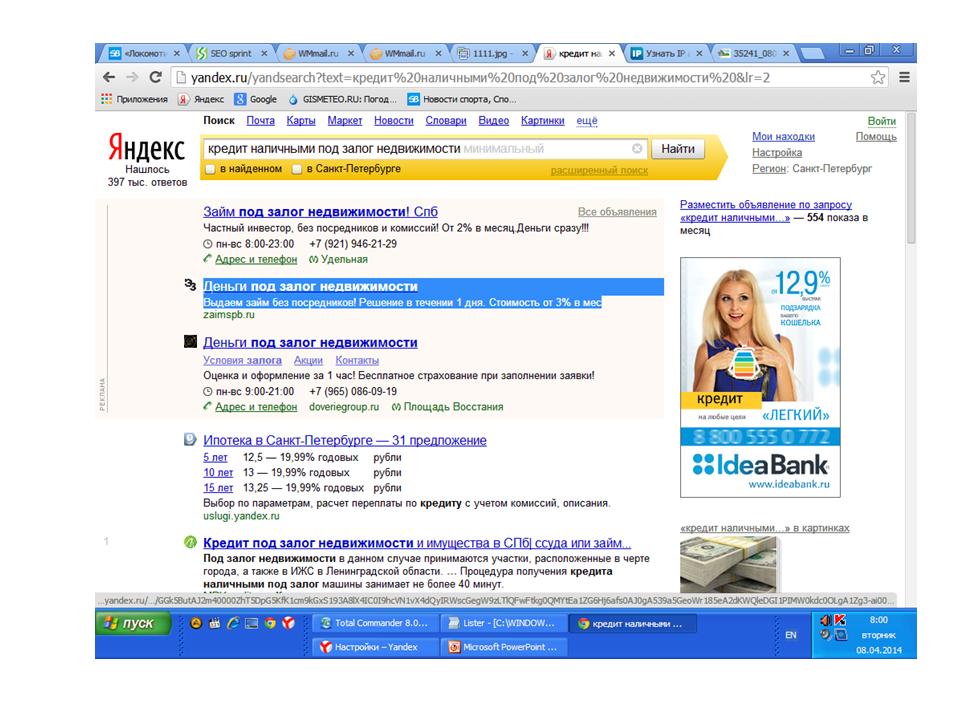960x720 pixels.
Task: Launch Yandex browser from quick launch
Action: tap(288, 623)
